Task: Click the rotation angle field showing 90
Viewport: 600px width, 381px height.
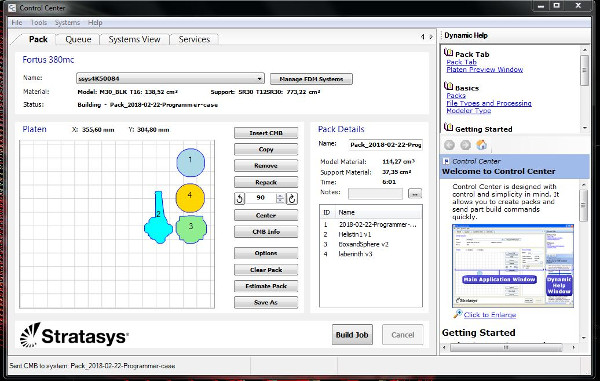Action: point(261,198)
